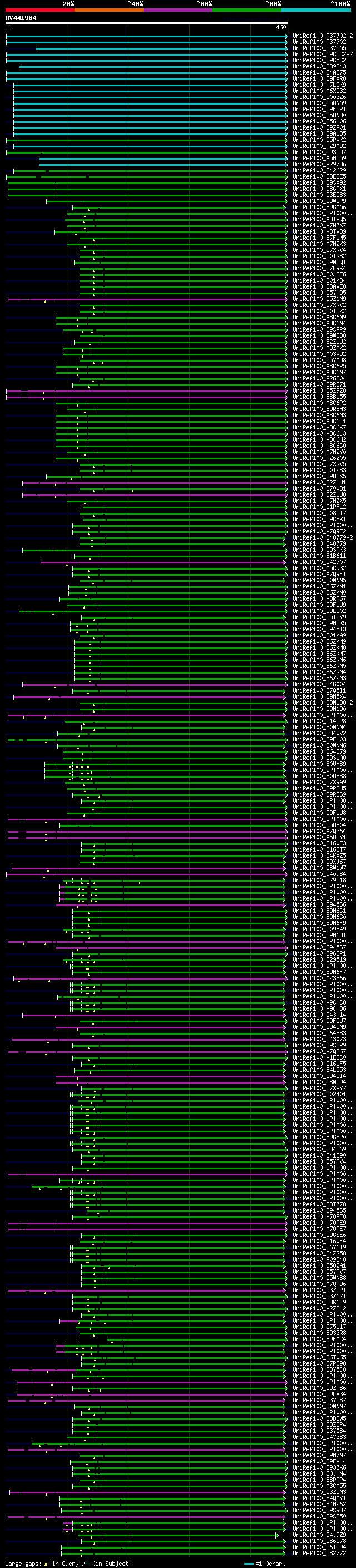
Task: Select the UniRef100_Q0JCF6 hit label
Action: tap(319, 275)
